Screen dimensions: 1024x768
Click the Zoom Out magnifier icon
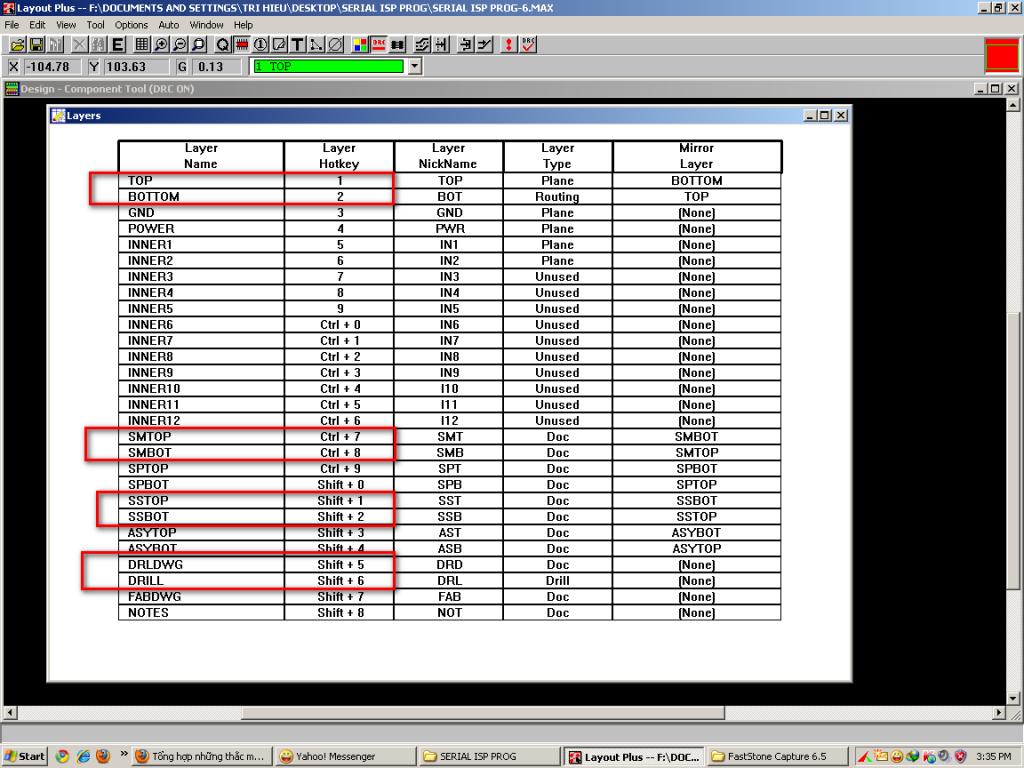[x=179, y=44]
